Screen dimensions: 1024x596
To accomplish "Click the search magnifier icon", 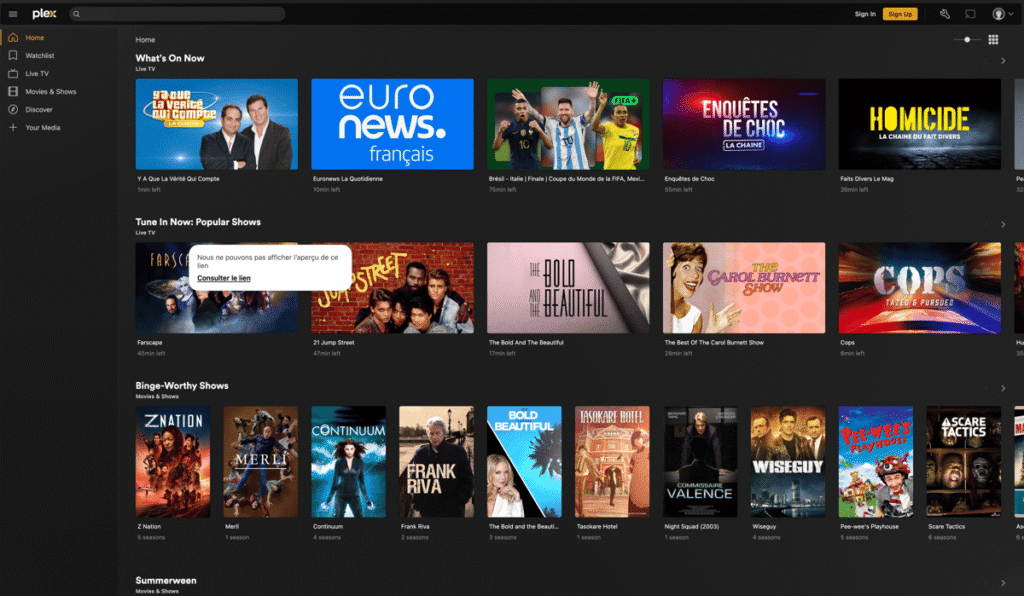I will 76,14.
